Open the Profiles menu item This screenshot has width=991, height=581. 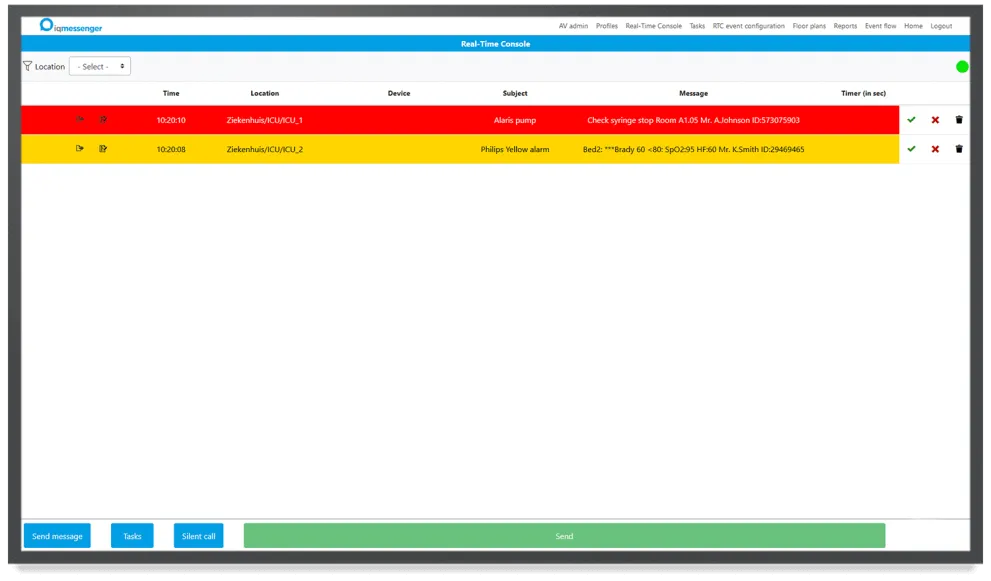click(607, 26)
